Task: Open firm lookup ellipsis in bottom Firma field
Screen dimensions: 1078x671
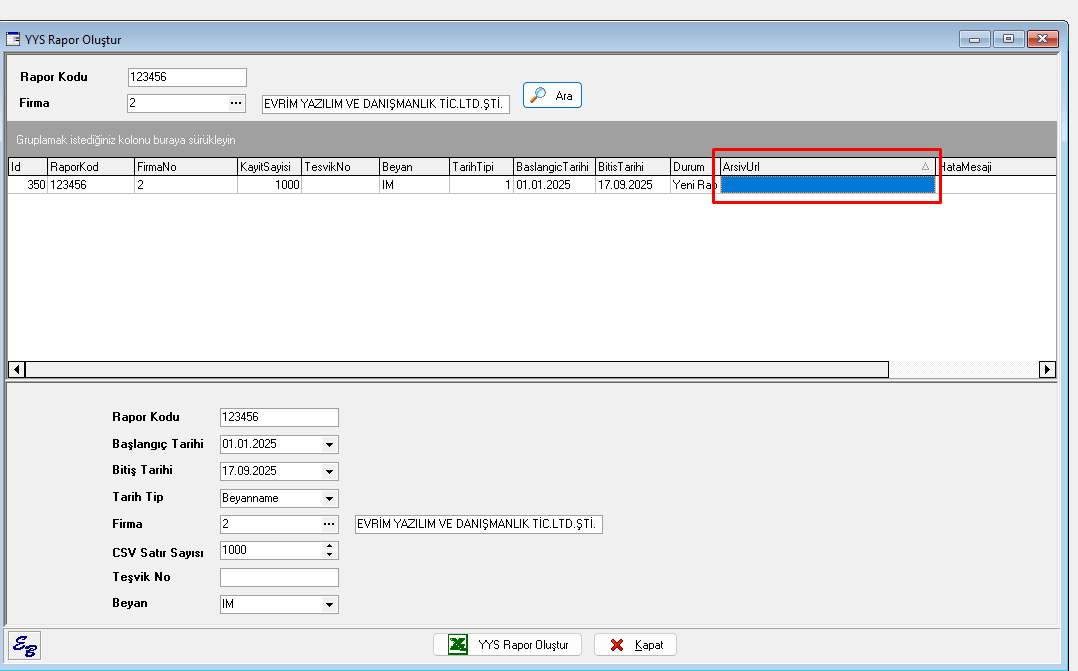Action: [x=328, y=524]
